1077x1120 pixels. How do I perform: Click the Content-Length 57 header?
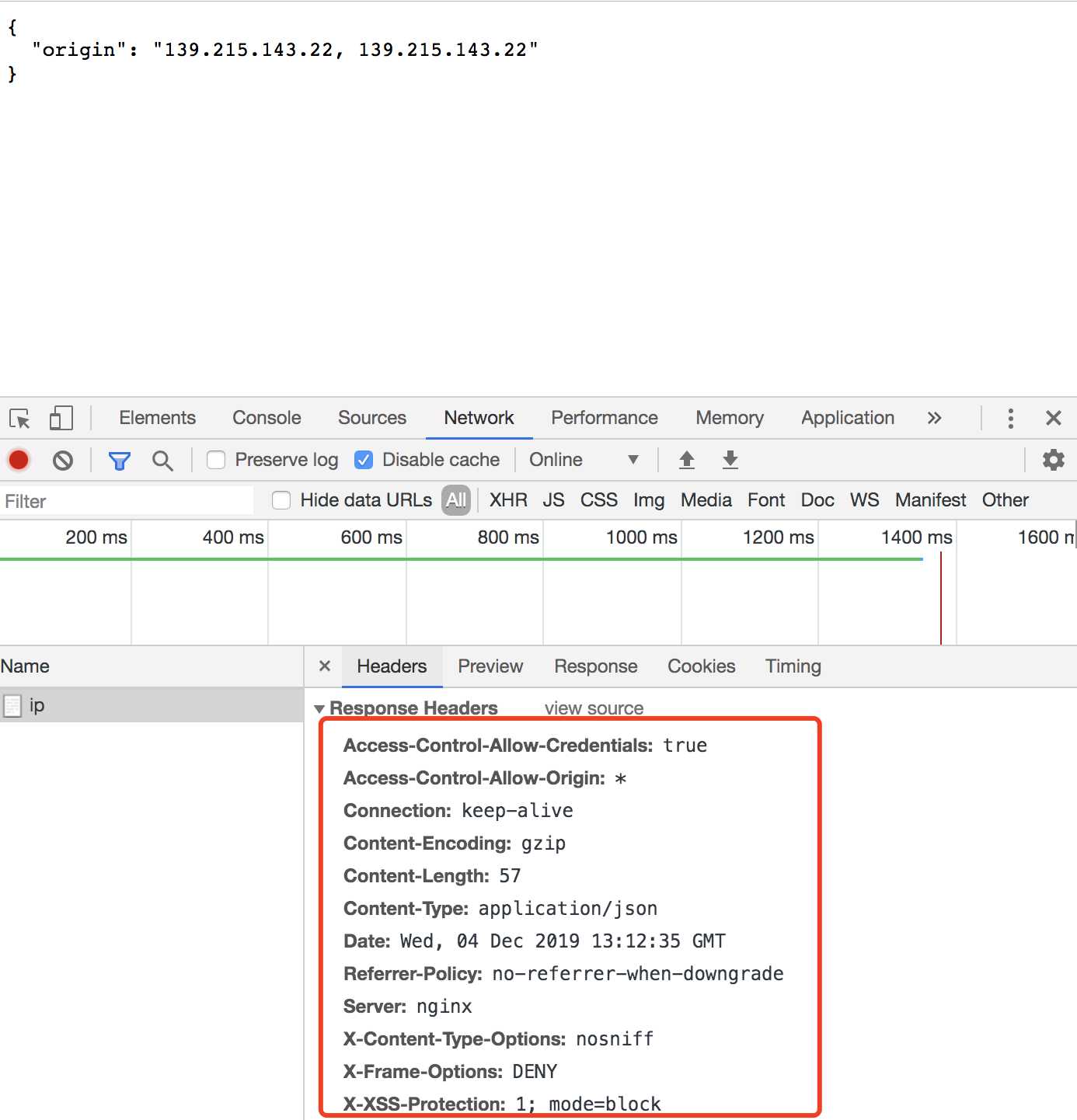432,876
